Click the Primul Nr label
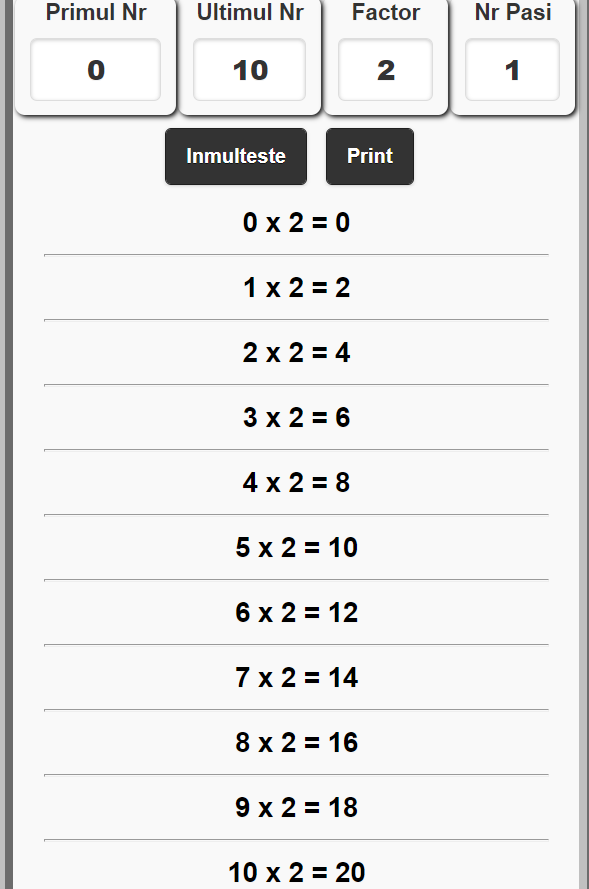Image resolution: width=589 pixels, height=889 pixels. point(95,13)
